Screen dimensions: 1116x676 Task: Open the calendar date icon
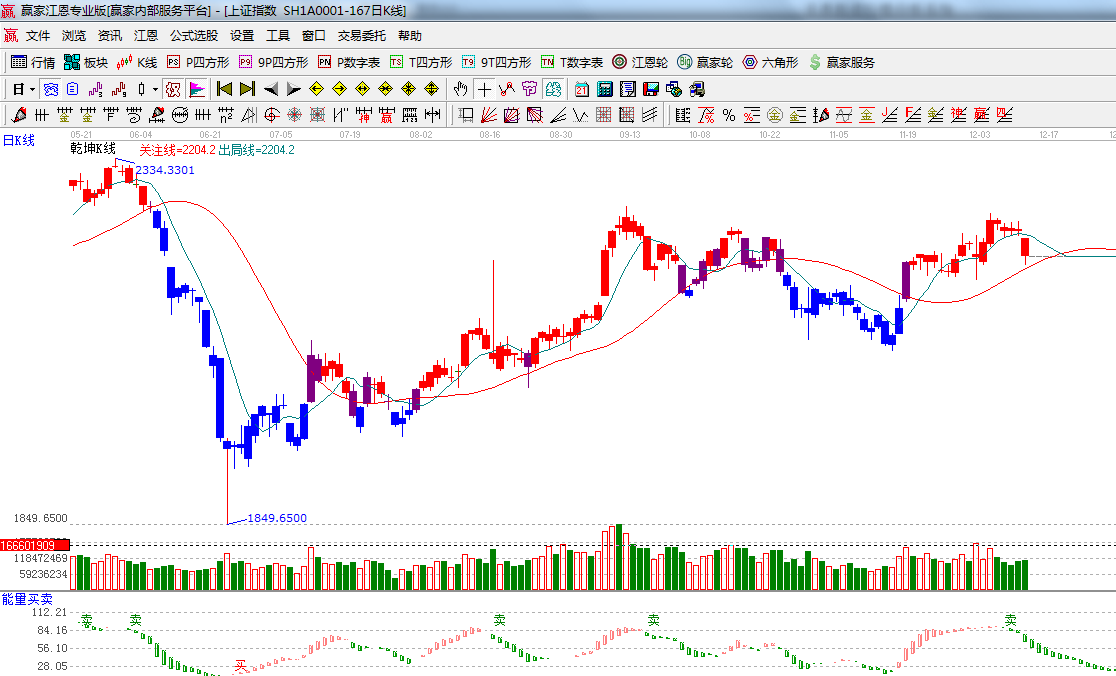(581, 88)
